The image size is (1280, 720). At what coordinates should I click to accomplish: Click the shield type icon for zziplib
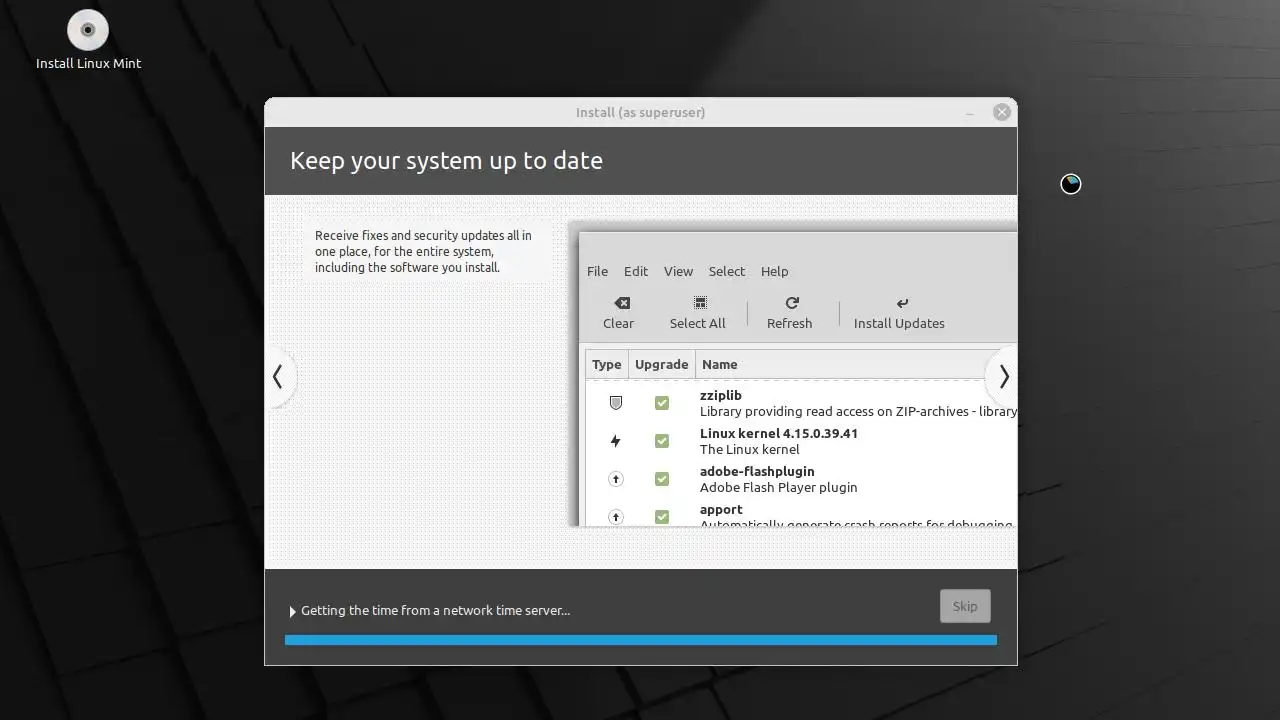tap(616, 403)
